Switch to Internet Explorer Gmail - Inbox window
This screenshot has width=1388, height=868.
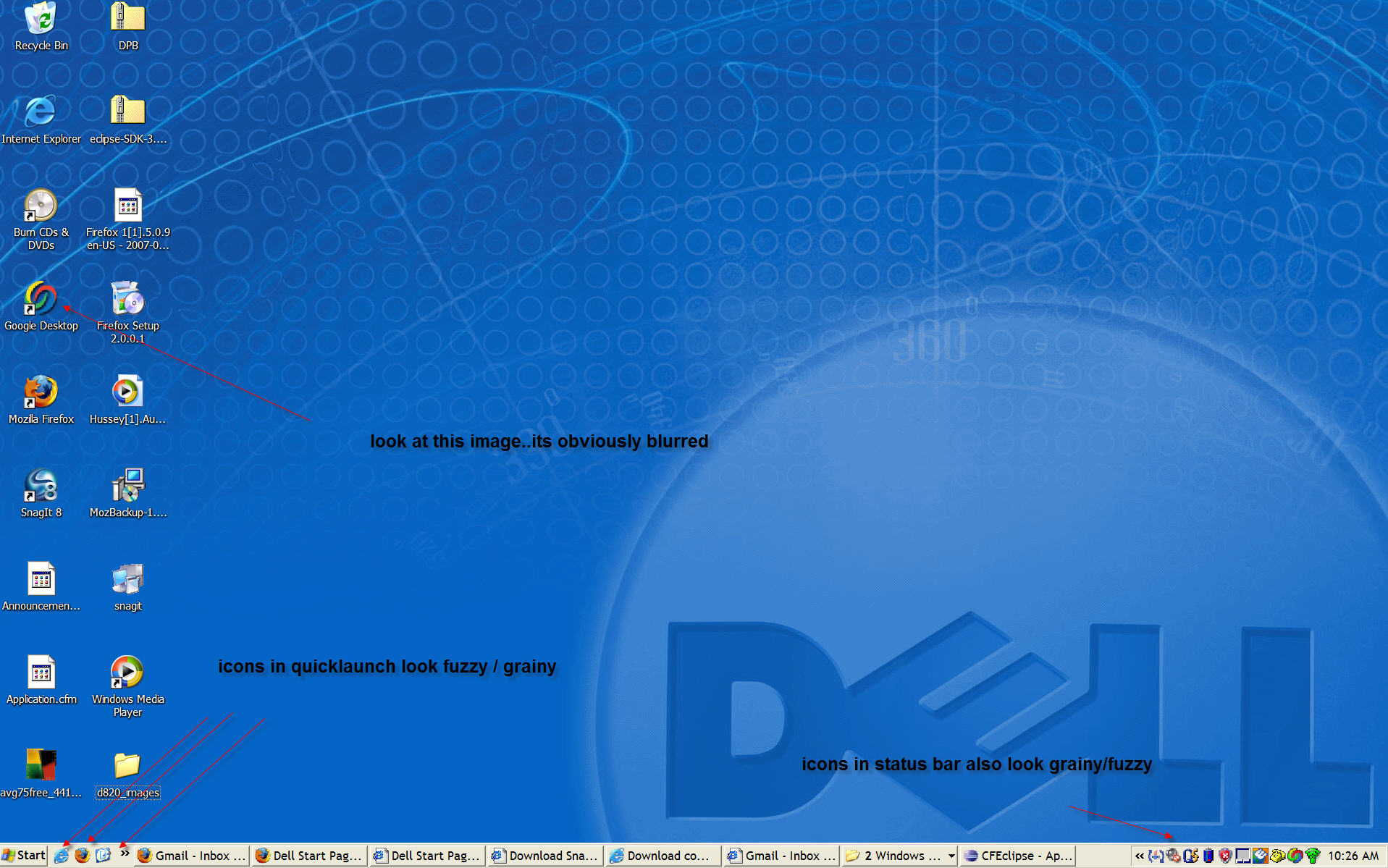pos(781,856)
